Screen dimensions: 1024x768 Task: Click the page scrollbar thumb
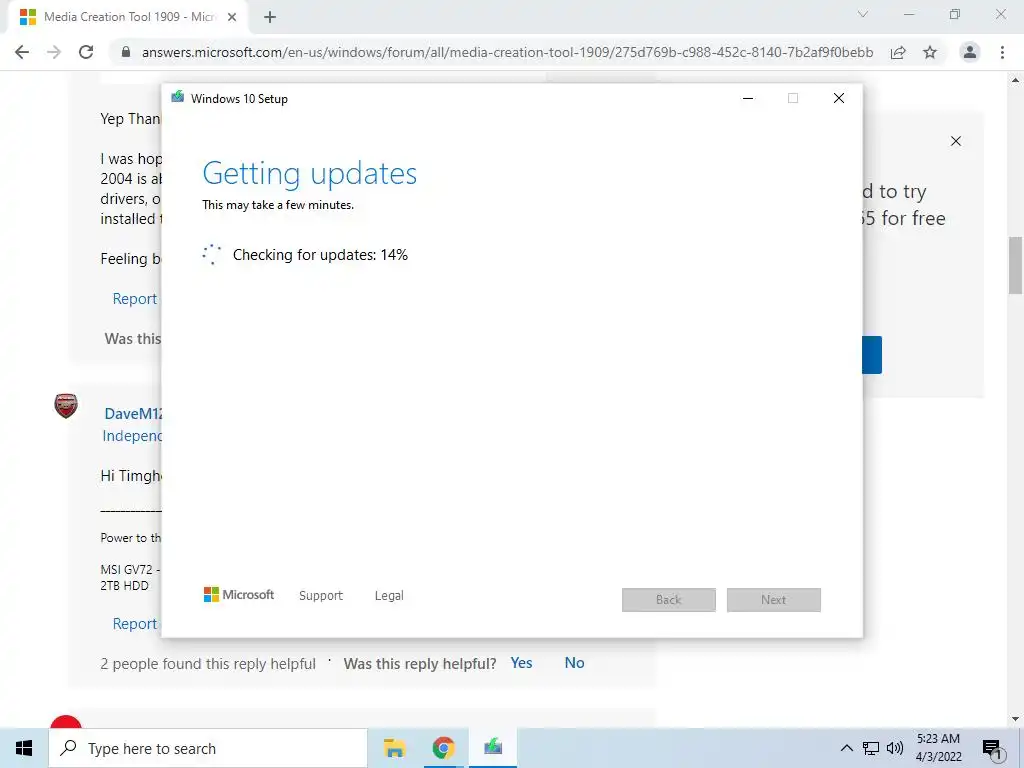(1015, 265)
